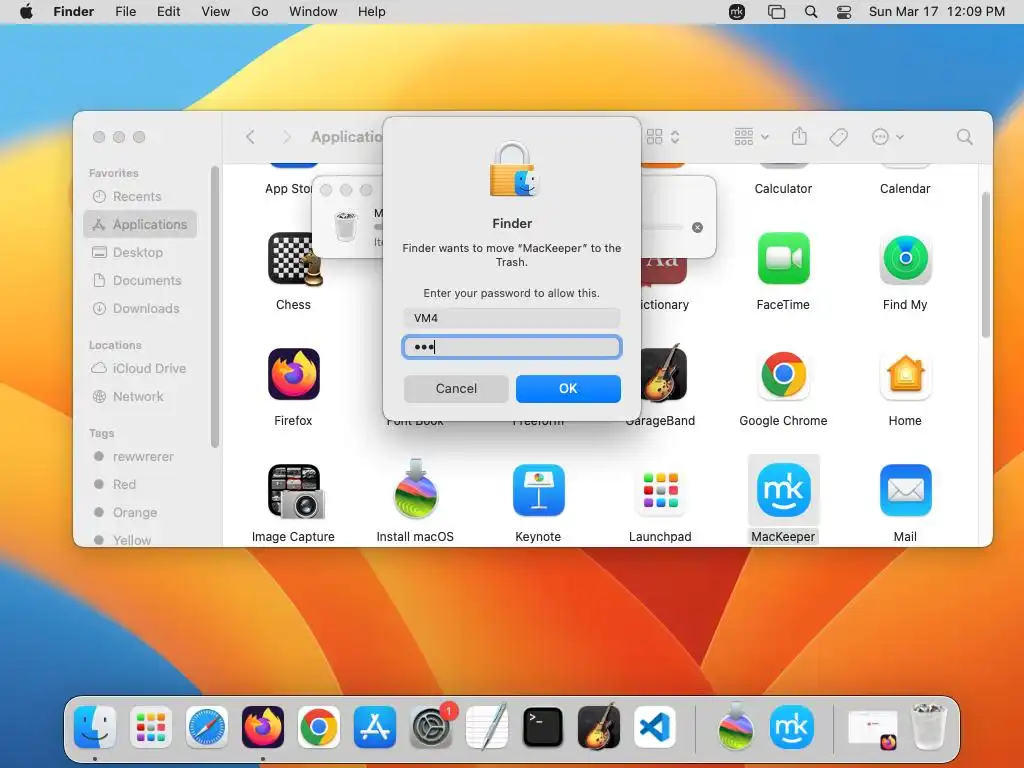Open the View menu
This screenshot has width=1024, height=768.
(x=216, y=12)
